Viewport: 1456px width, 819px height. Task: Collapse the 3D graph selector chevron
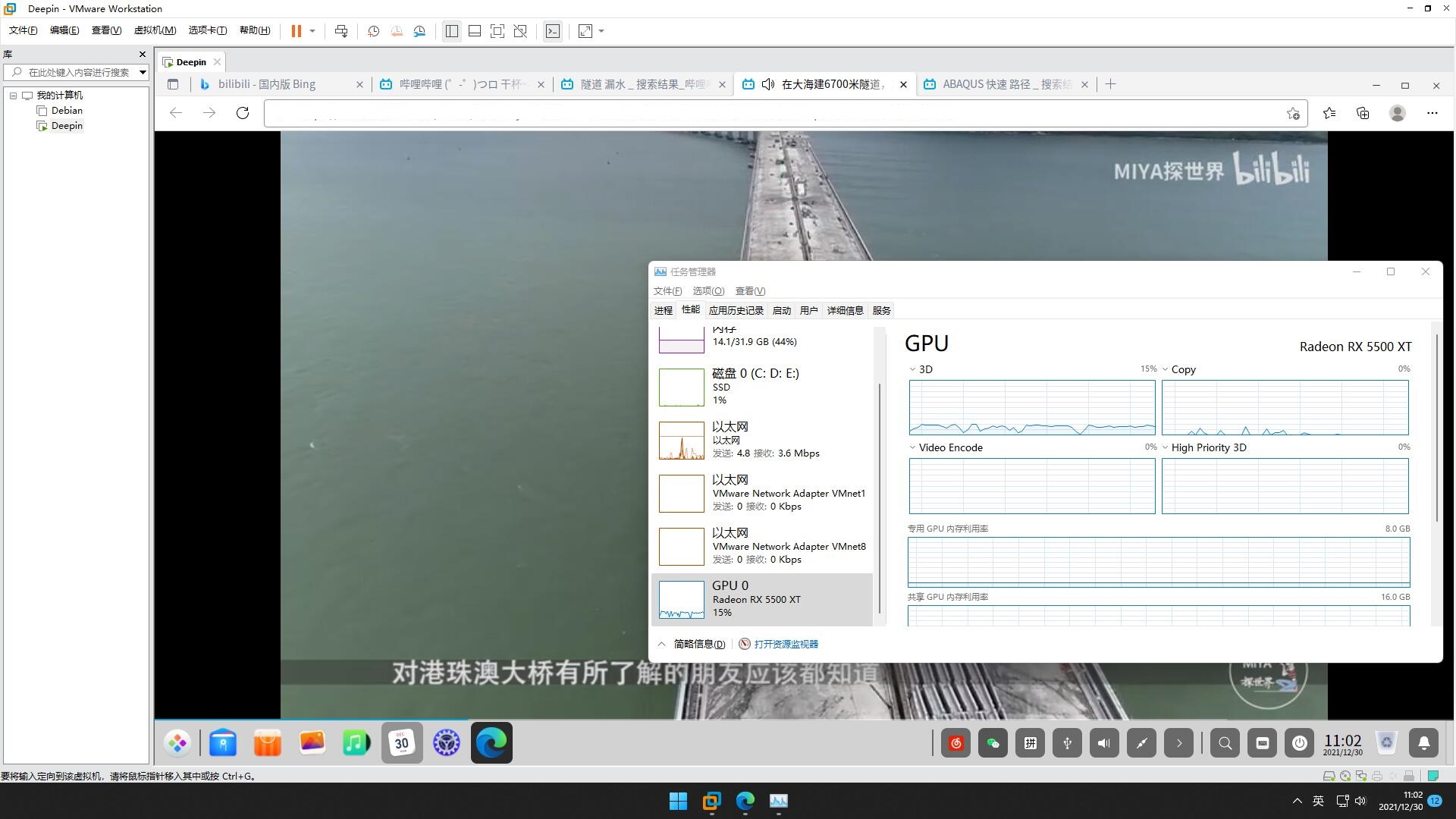coord(912,369)
